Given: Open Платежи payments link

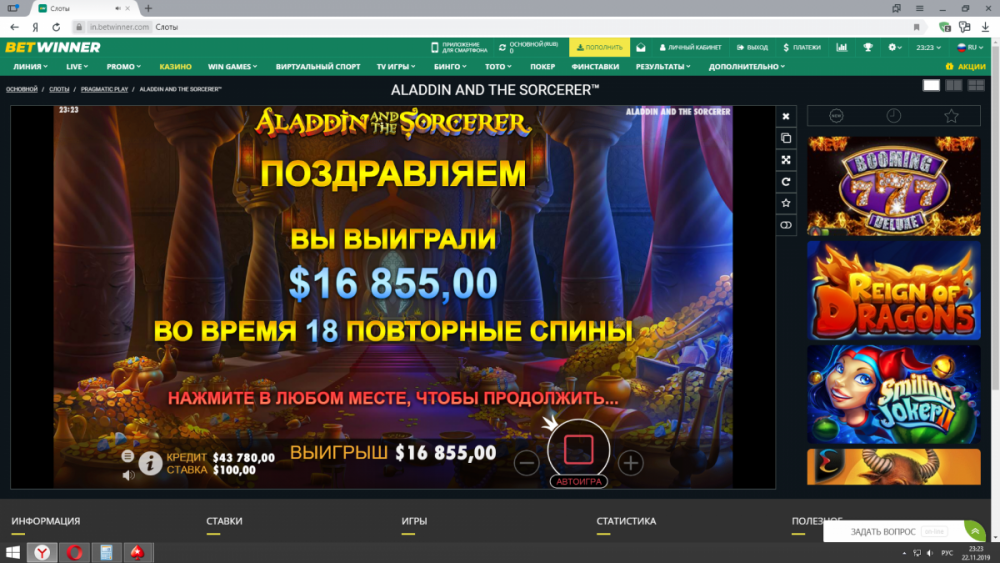Looking at the screenshot, I should click(802, 47).
